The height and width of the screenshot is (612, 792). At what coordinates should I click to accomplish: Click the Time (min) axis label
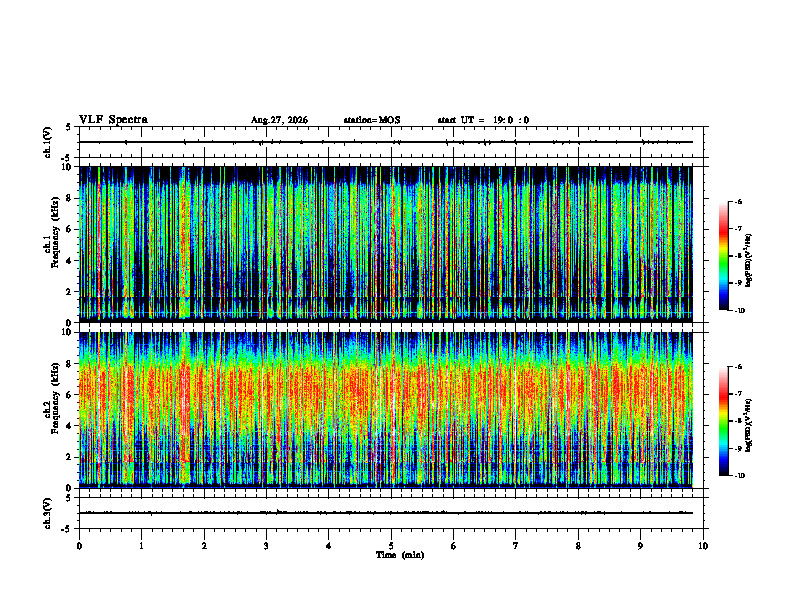point(400,555)
